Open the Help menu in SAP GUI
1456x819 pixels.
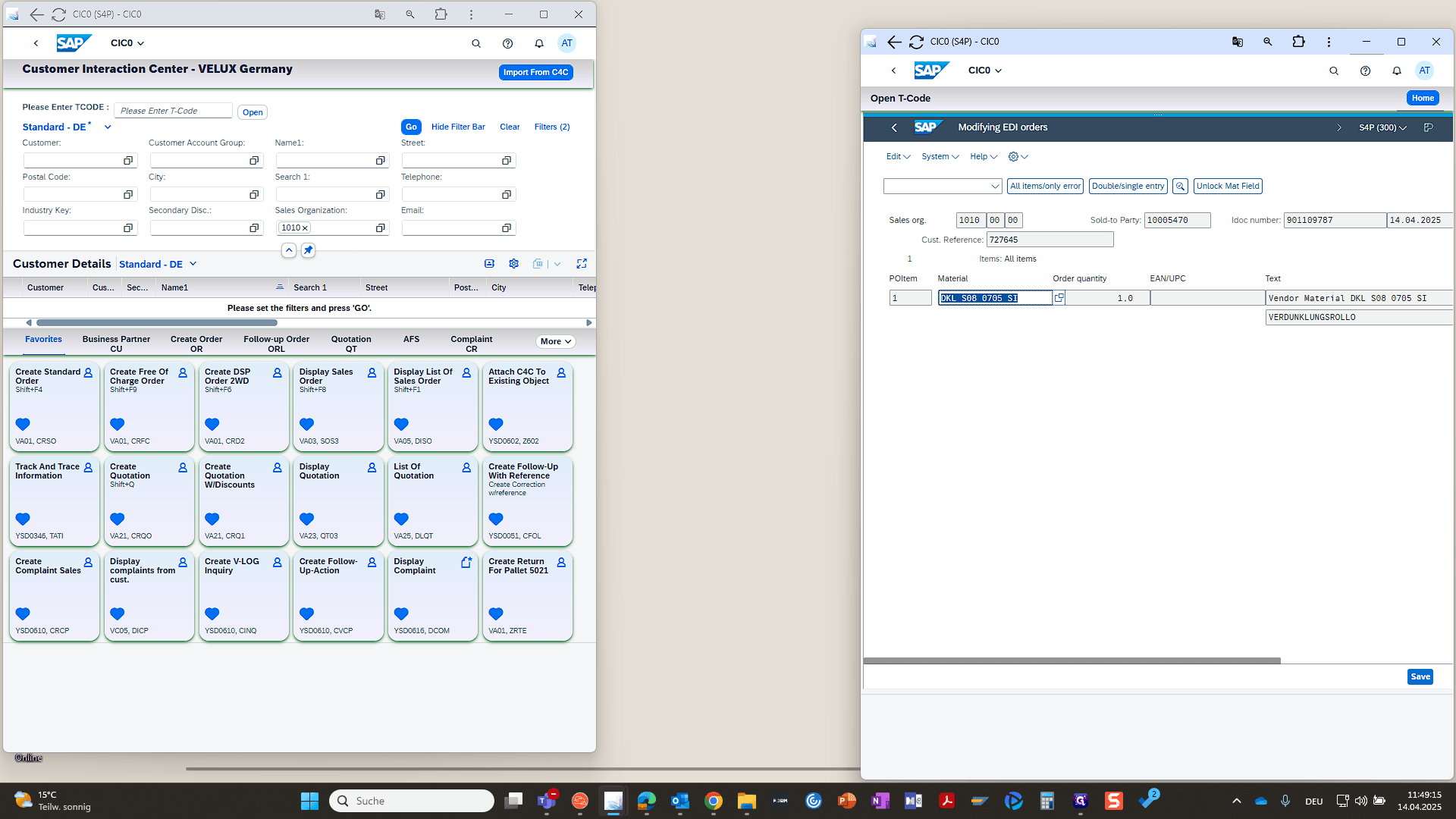(984, 157)
